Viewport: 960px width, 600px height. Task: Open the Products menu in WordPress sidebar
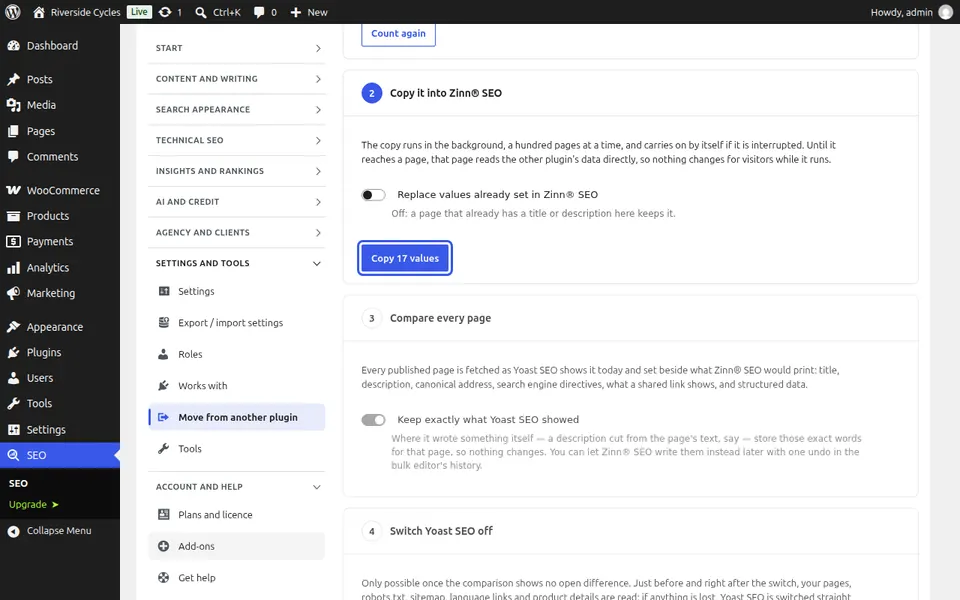click(60, 216)
